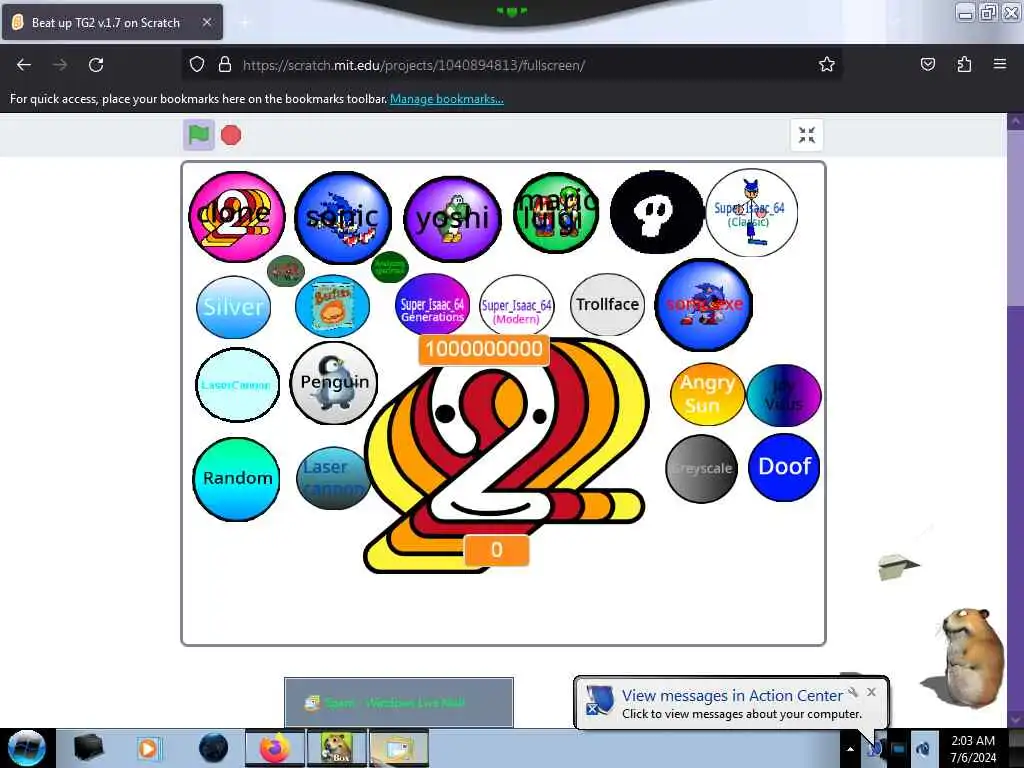
Task: Select the sonic.exe bubble
Action: pyautogui.click(x=703, y=305)
